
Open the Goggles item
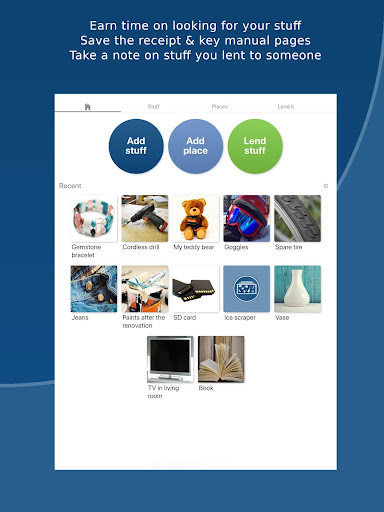(247, 218)
